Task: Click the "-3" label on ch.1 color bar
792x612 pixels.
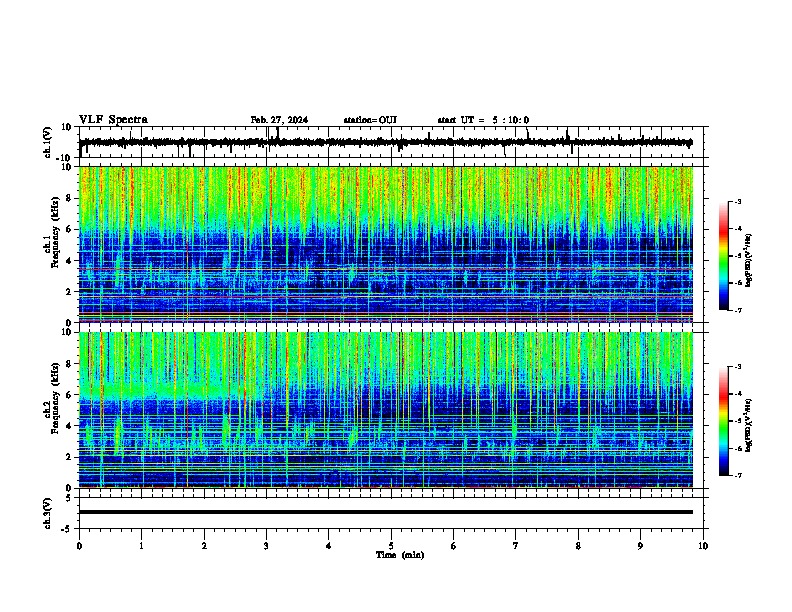Action: click(x=738, y=201)
